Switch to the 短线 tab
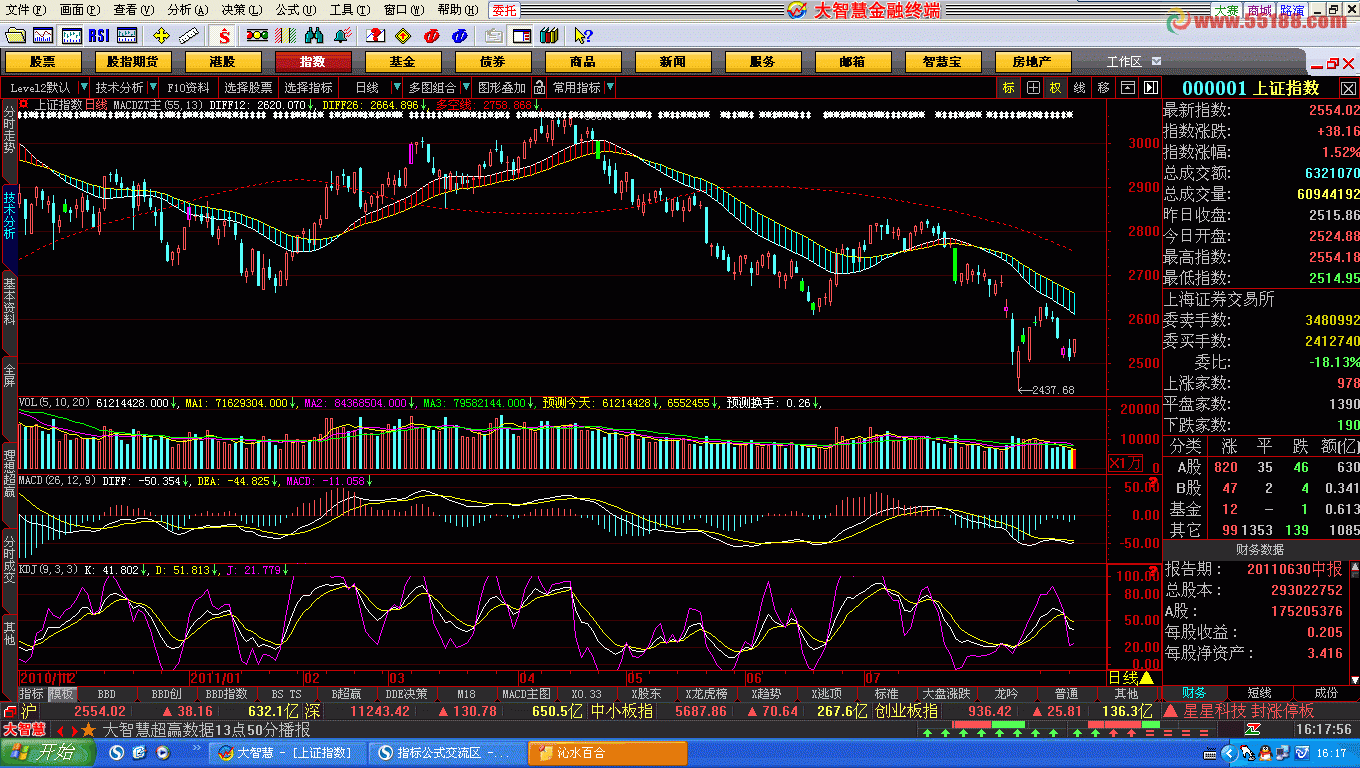The width and height of the screenshot is (1360, 768). click(x=1259, y=692)
